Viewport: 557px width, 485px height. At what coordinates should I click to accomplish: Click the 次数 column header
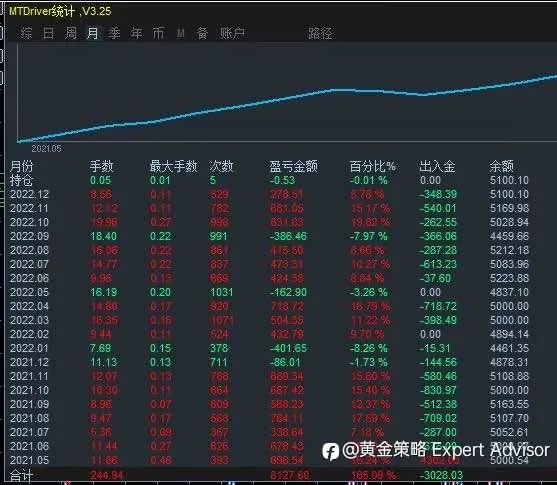tap(221, 166)
